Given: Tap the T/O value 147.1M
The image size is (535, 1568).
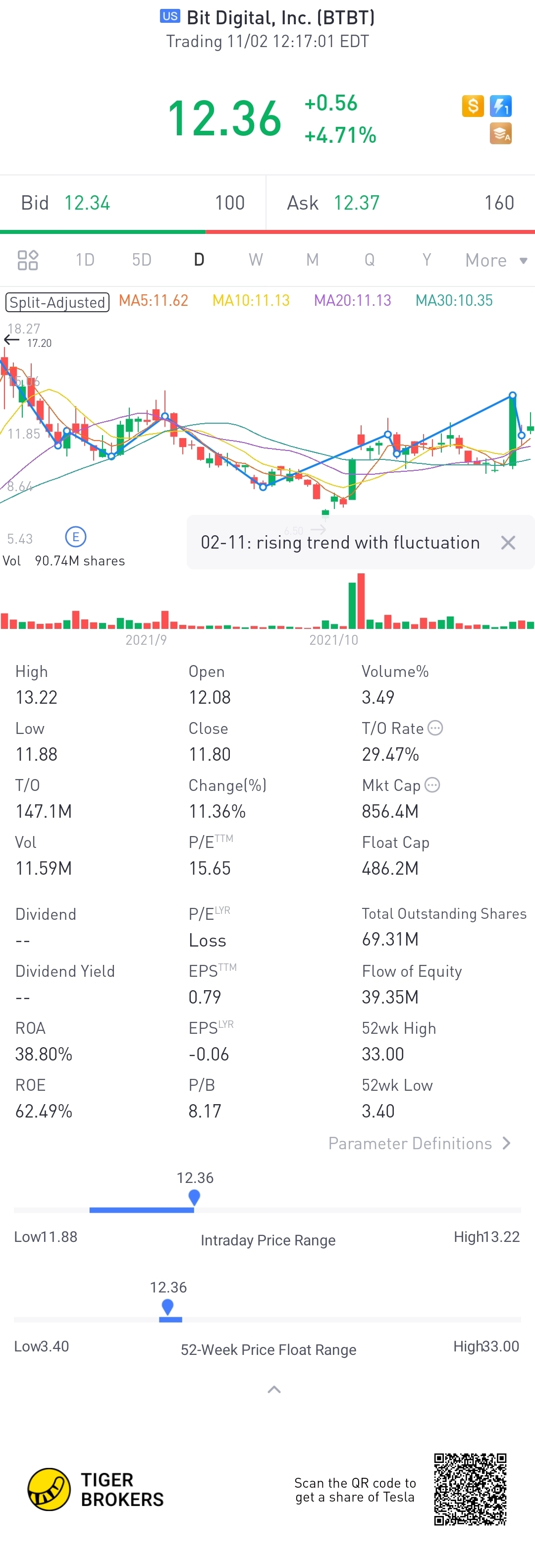Looking at the screenshot, I should (x=44, y=811).
